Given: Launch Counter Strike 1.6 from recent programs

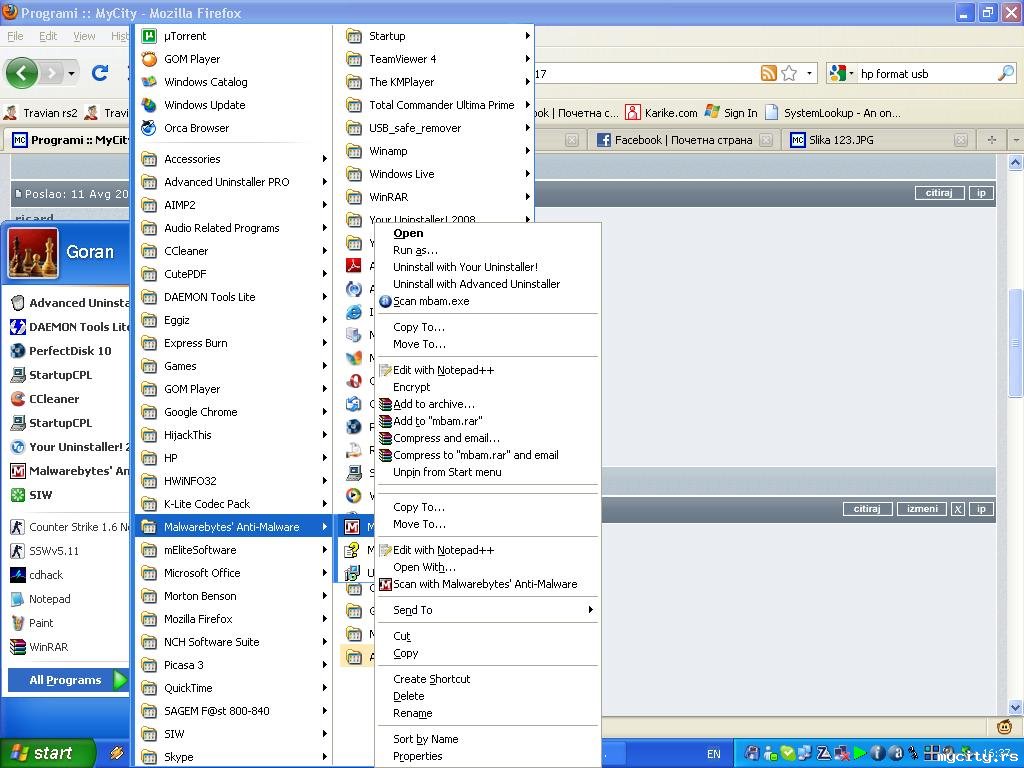Looking at the screenshot, I should point(69,527).
